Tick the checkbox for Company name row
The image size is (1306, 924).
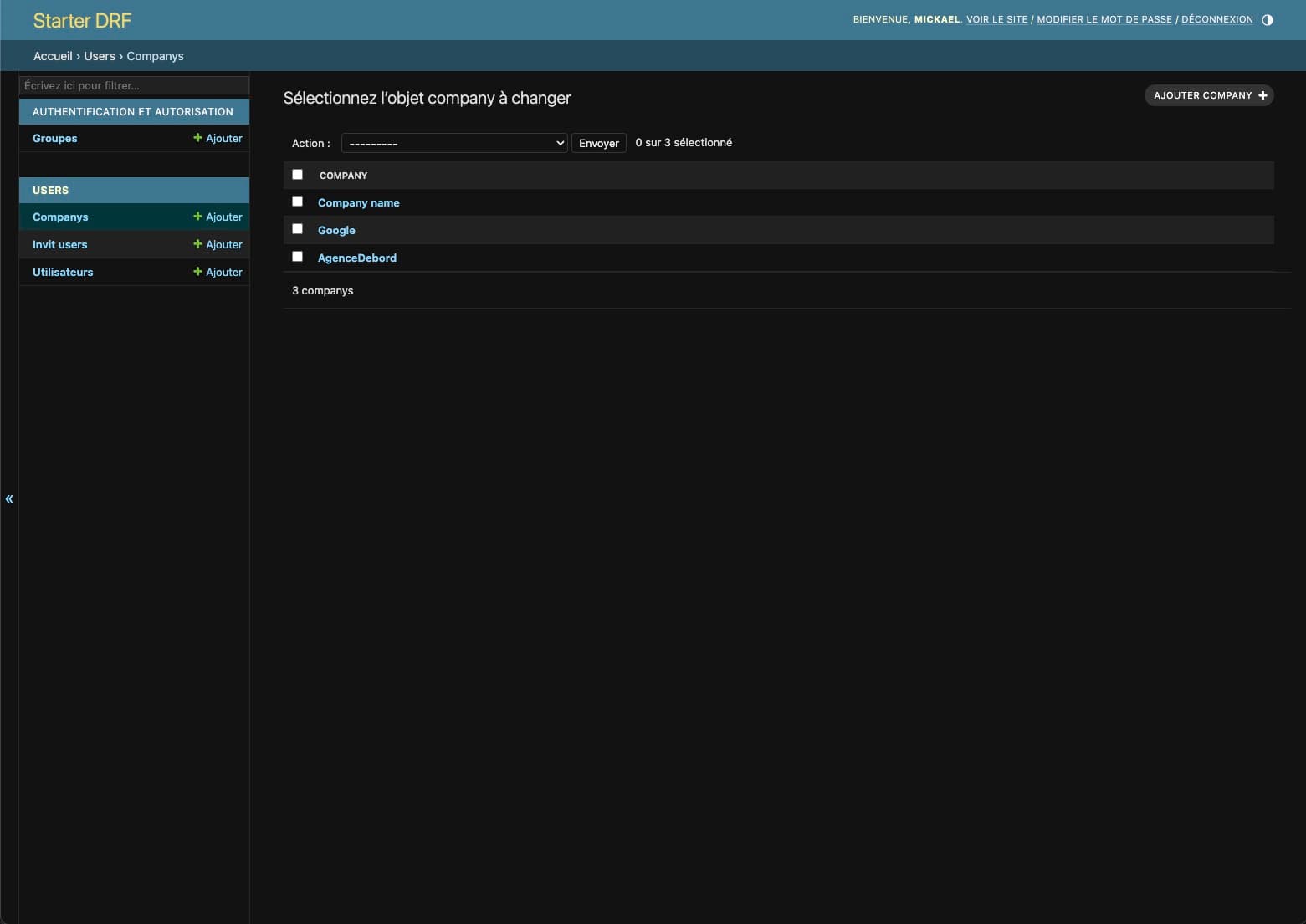(297, 202)
